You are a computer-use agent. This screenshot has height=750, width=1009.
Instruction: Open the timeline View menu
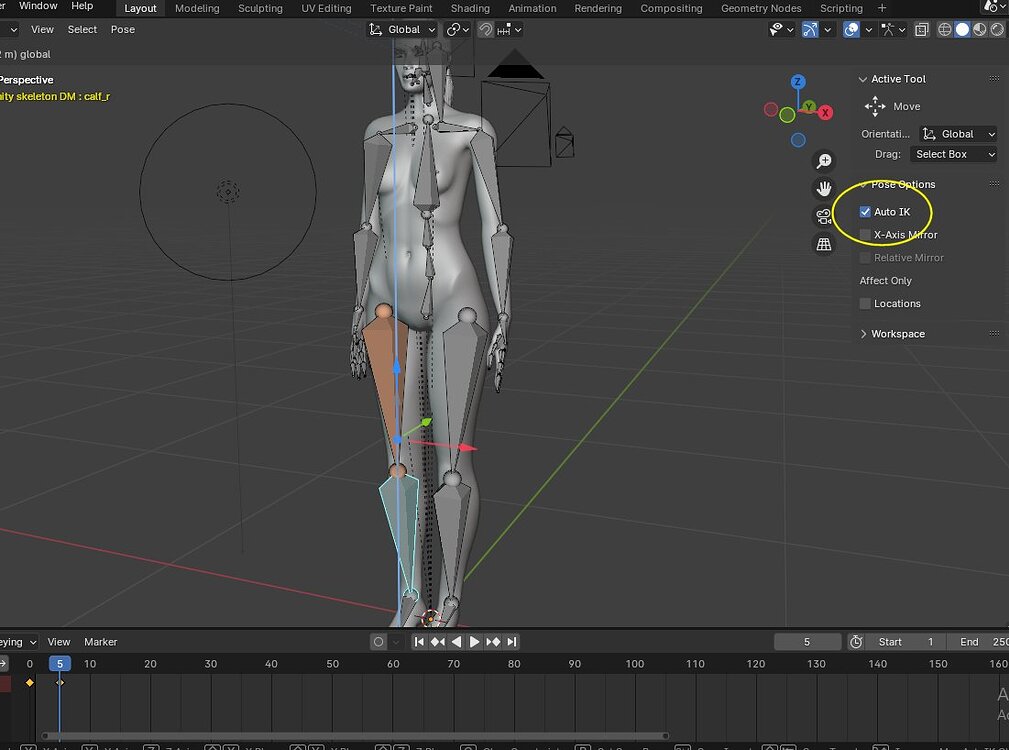click(x=59, y=642)
